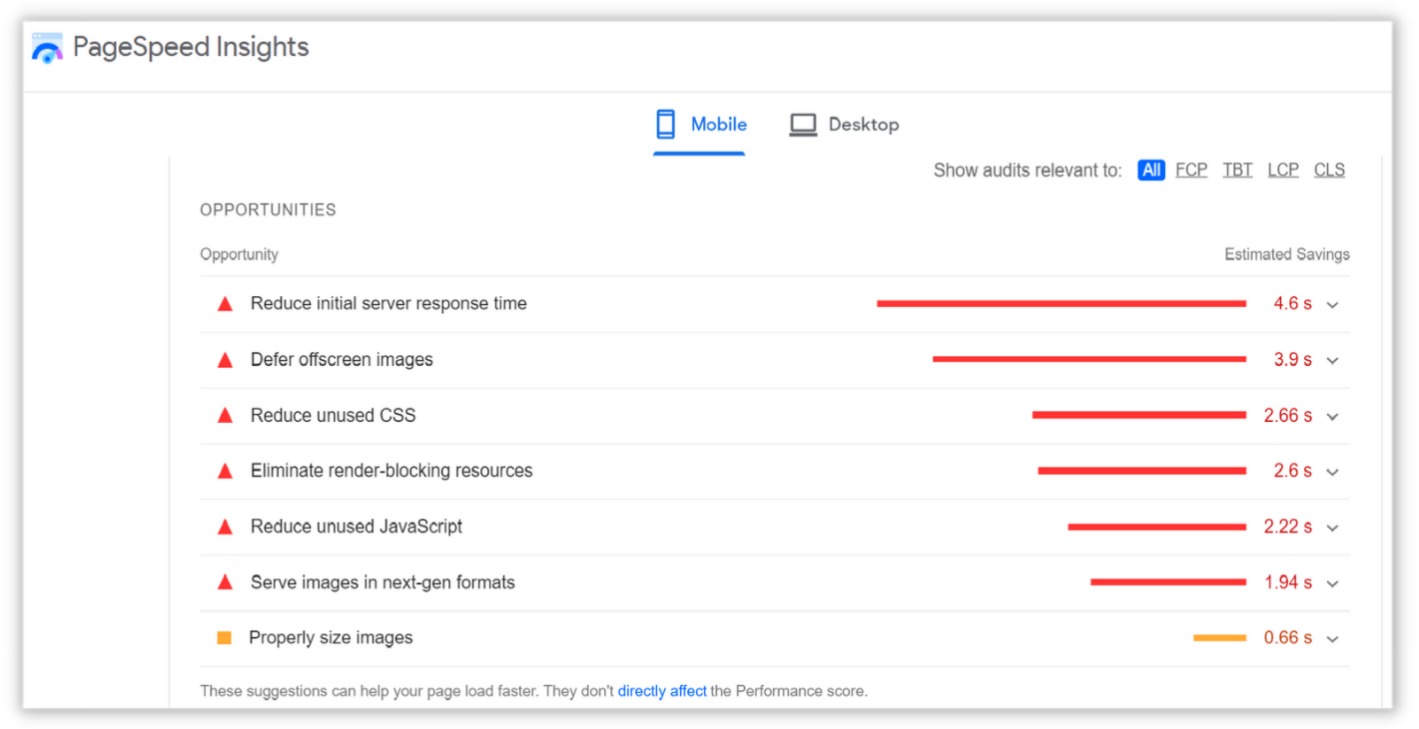Click the Opportunity column header
Viewport: 1419px width, 729px height.
(239, 255)
